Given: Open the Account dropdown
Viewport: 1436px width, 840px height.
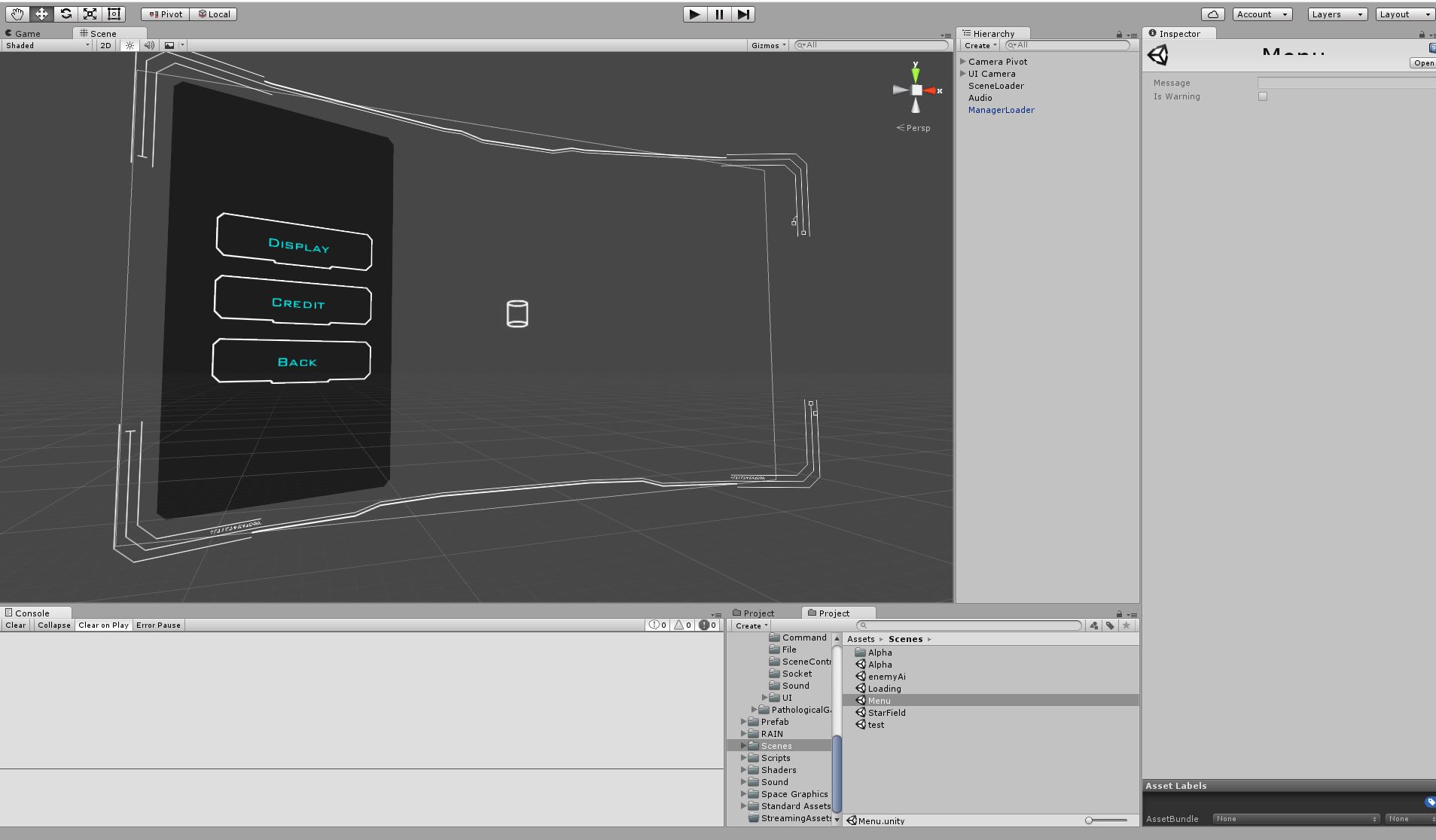Looking at the screenshot, I should (x=1262, y=14).
